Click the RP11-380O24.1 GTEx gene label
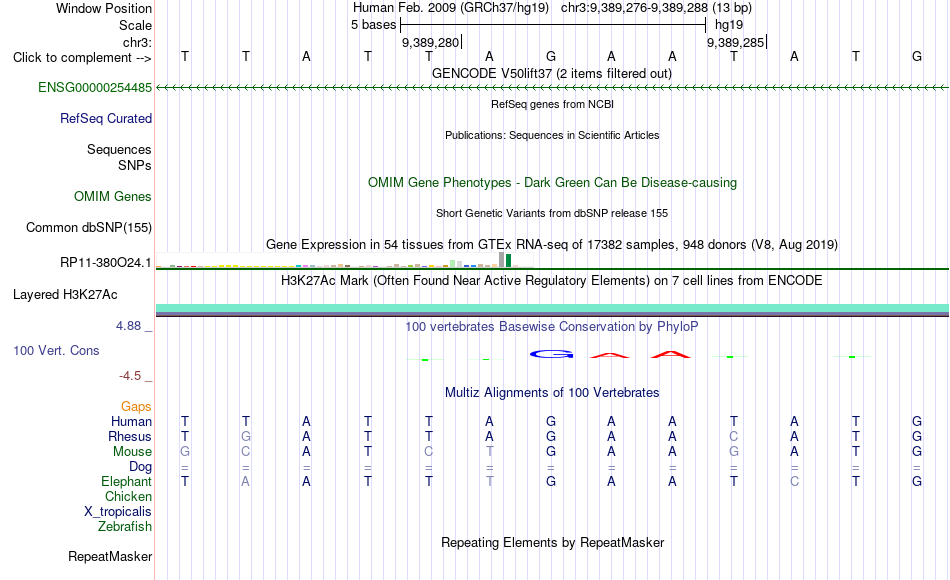Image resolution: width=950 pixels, height=580 pixels. [105, 262]
